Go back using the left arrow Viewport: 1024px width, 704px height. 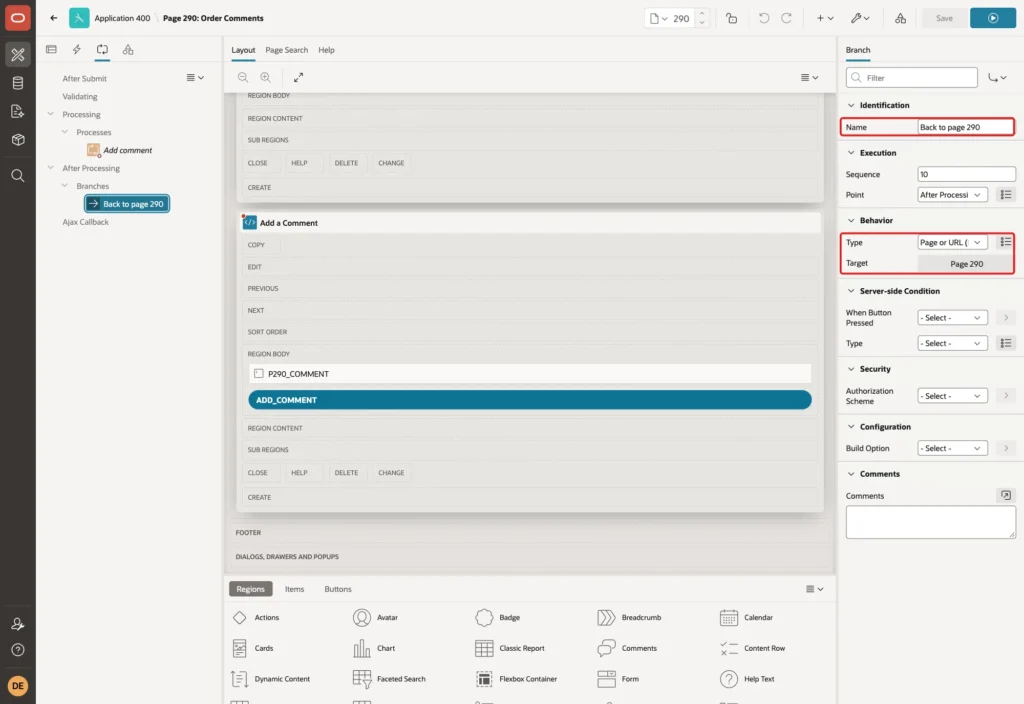[x=54, y=18]
